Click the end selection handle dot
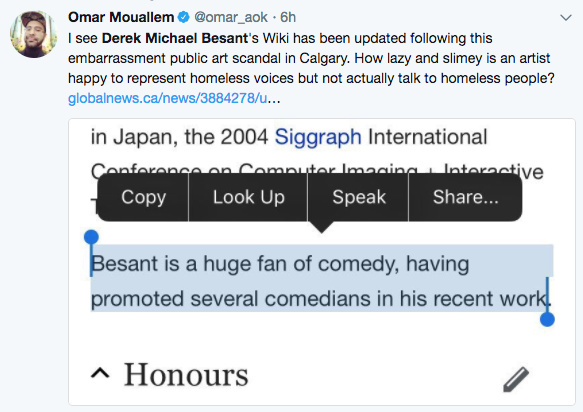The width and height of the screenshot is (583, 412). [x=547, y=319]
